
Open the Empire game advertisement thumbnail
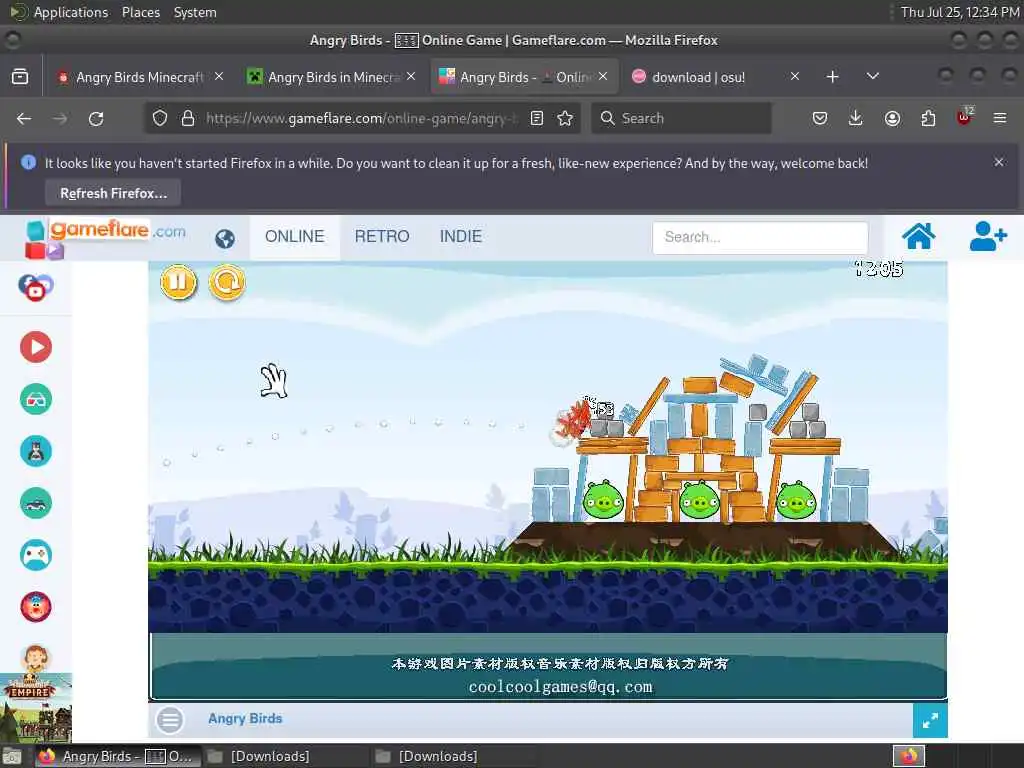tap(36, 708)
